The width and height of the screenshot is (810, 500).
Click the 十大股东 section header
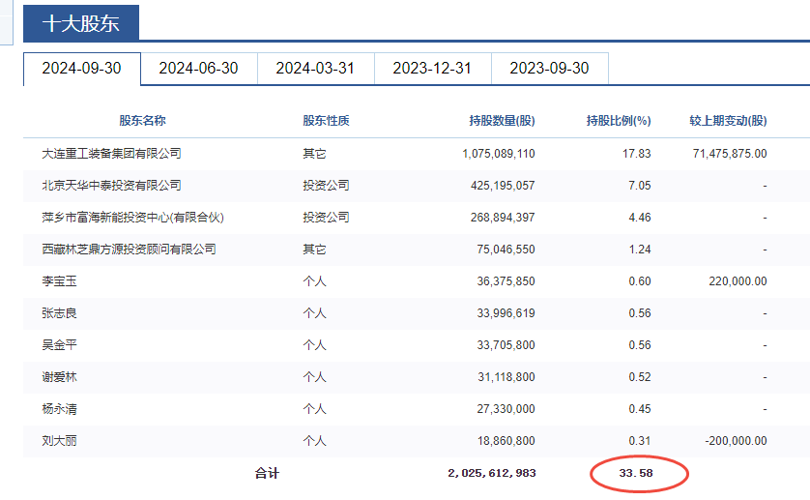point(81,24)
